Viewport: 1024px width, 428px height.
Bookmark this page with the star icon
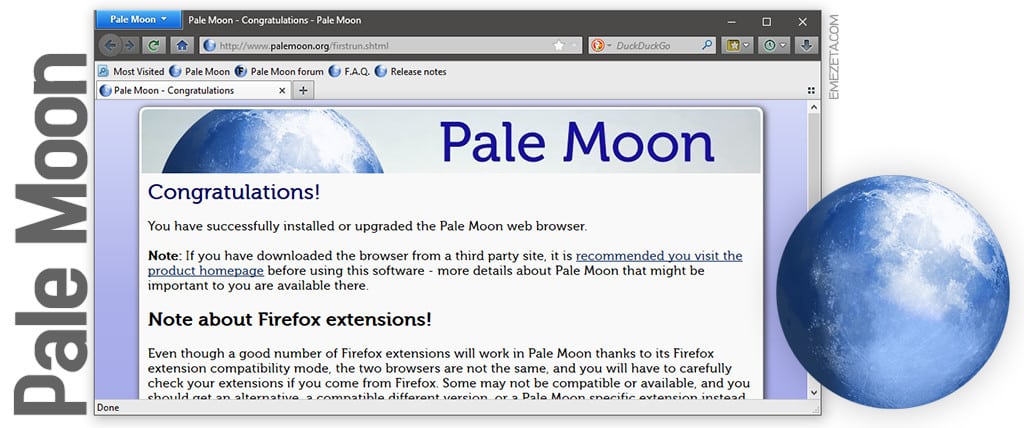(x=559, y=45)
